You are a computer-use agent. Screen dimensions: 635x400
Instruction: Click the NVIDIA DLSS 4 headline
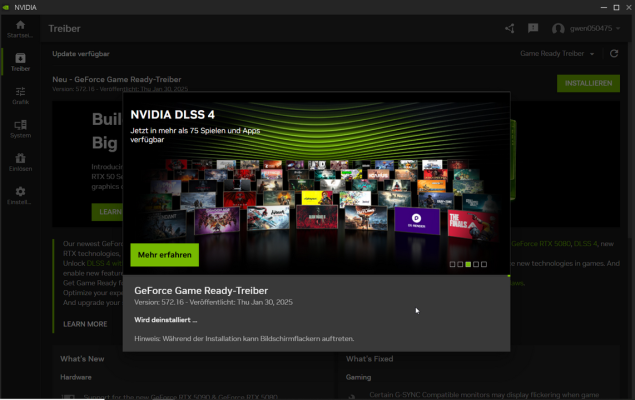click(173, 115)
